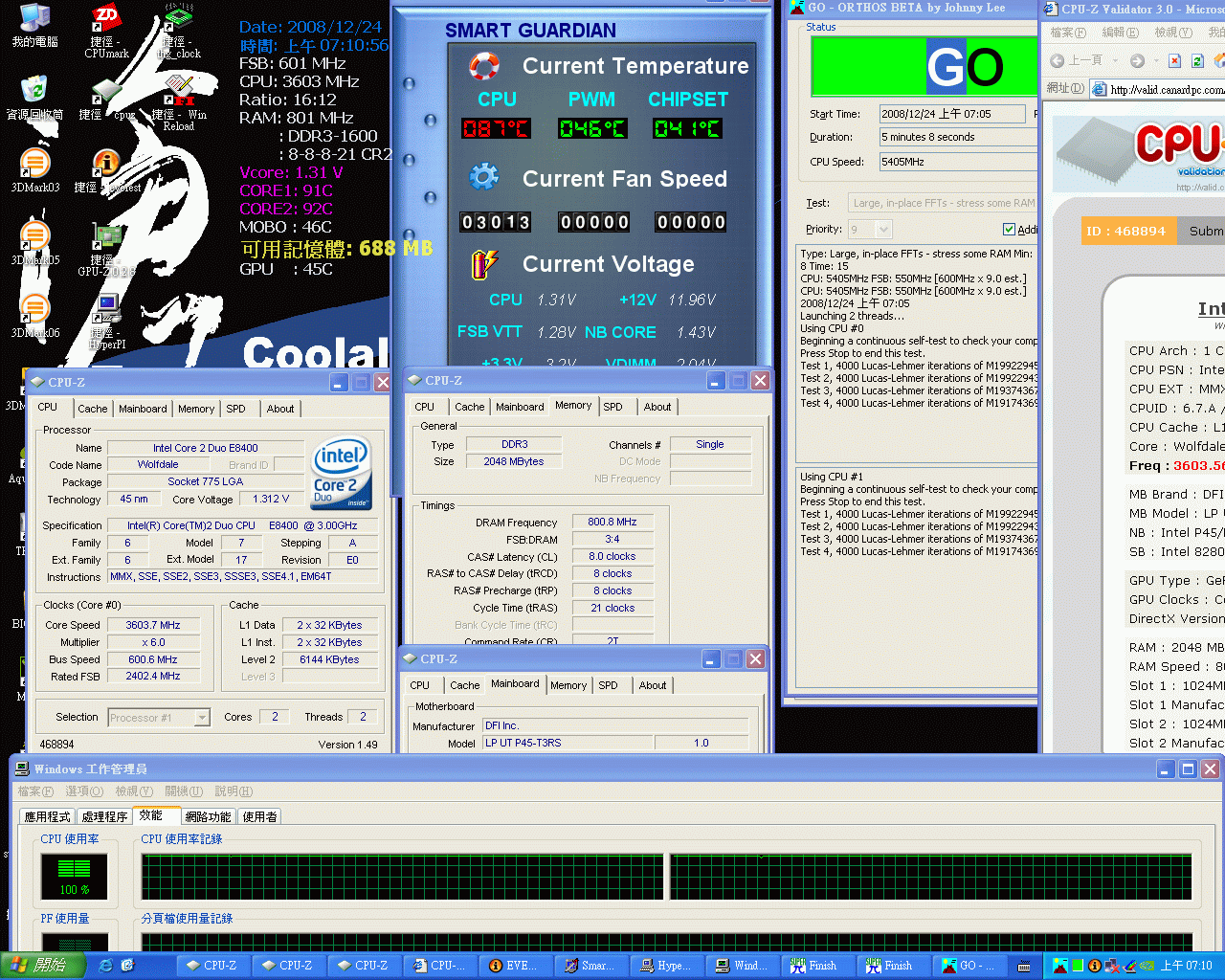This screenshot has height=980, width=1225.
Task: Open the Priority dropdown in ORTHOS
Action: click(x=883, y=229)
